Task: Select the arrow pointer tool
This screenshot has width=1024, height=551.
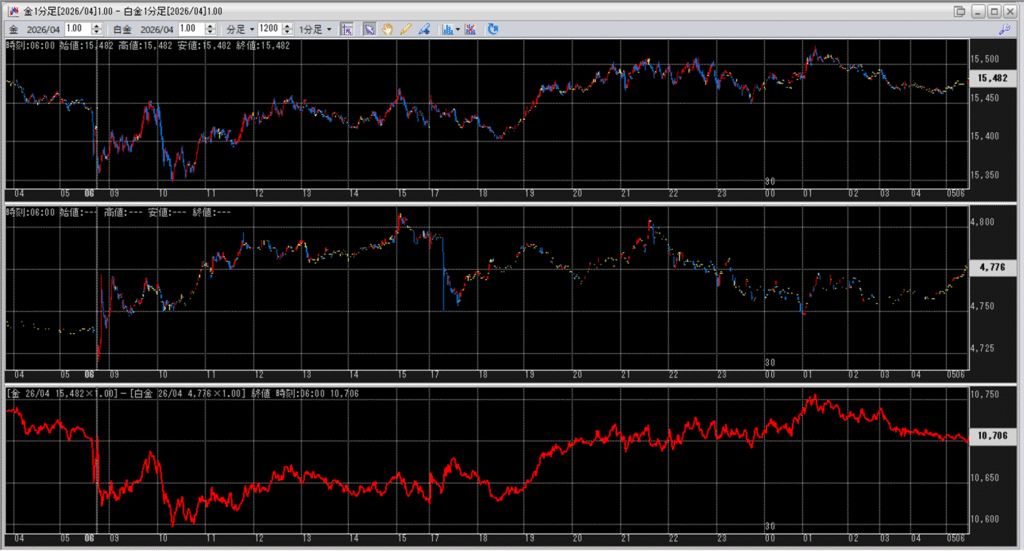Action: pos(370,29)
